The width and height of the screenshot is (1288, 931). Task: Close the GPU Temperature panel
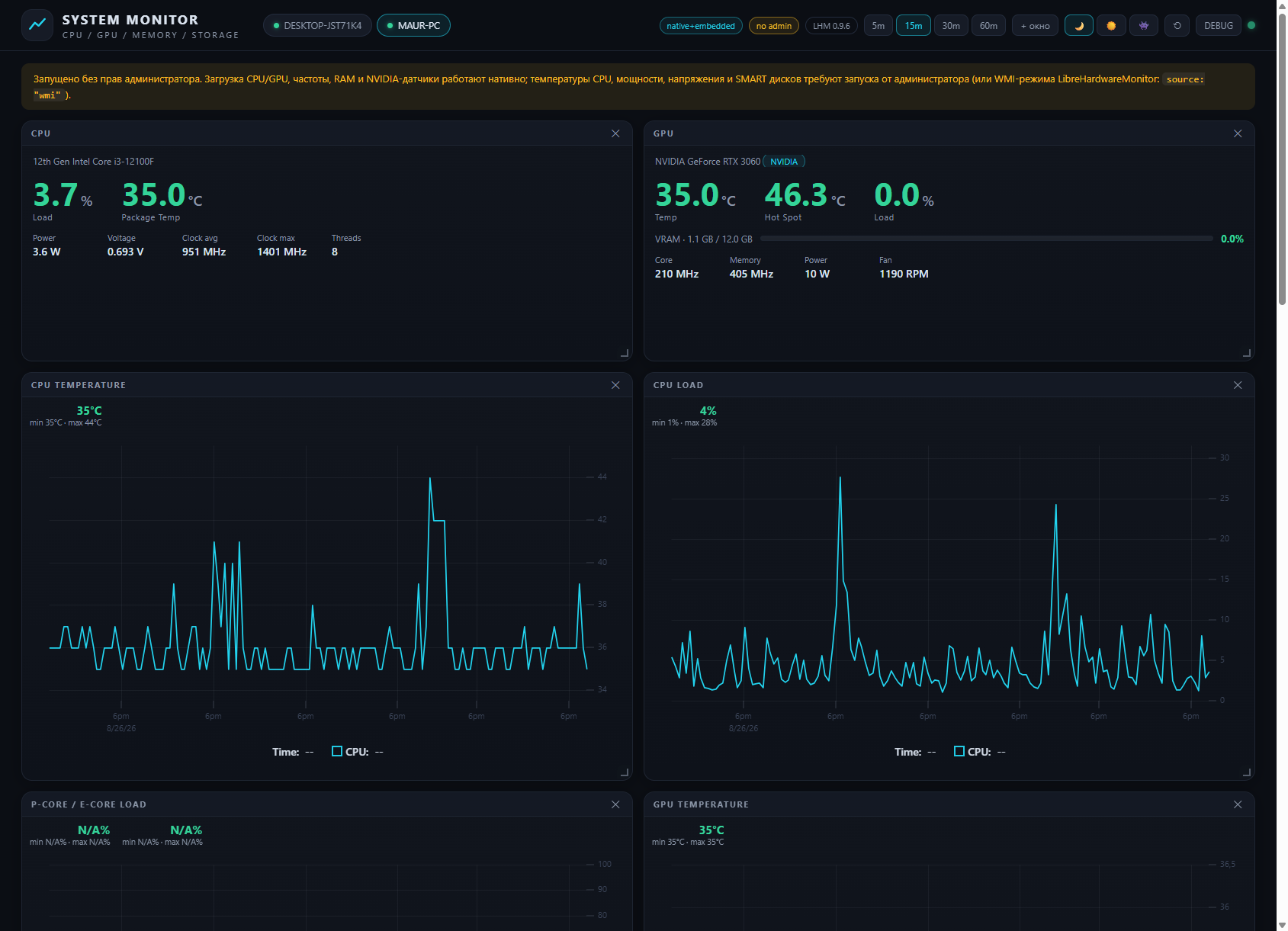pos(1238,804)
